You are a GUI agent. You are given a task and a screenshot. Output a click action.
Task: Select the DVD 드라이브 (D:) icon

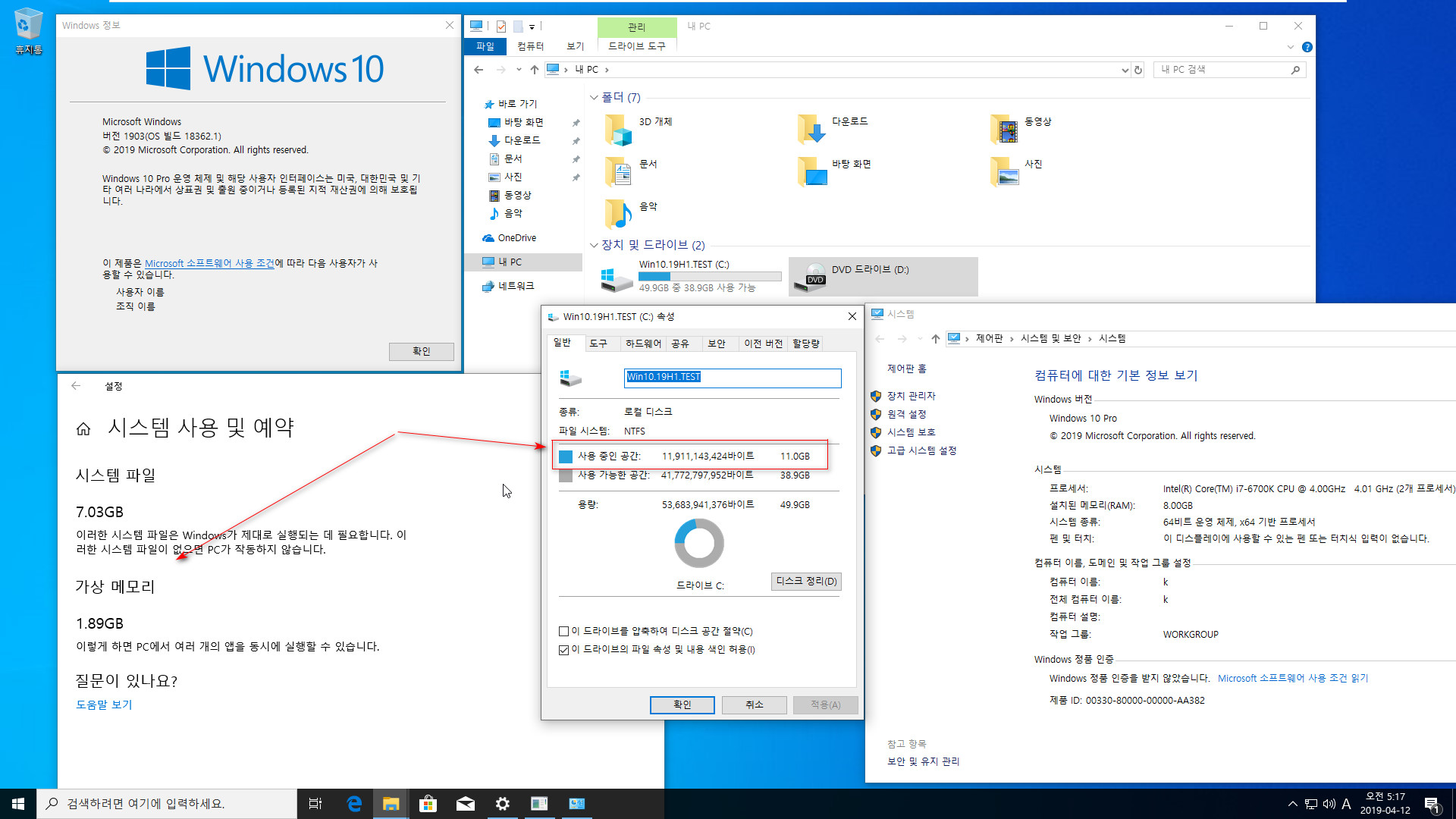click(883, 276)
